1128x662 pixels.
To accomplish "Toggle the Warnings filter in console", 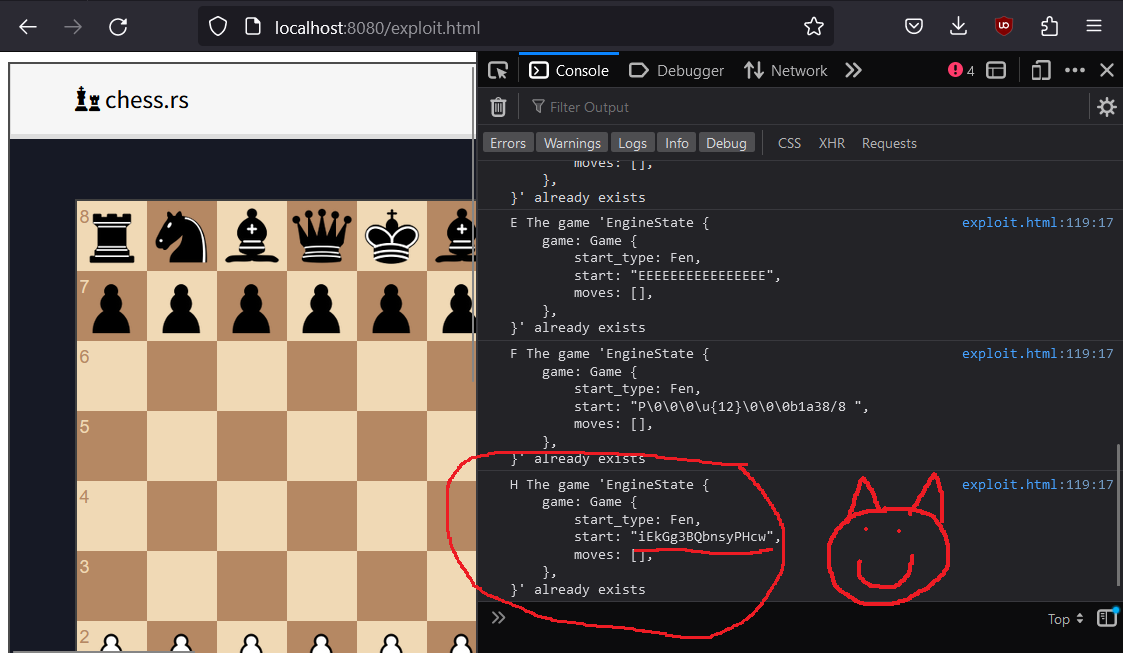I will tap(572, 143).
